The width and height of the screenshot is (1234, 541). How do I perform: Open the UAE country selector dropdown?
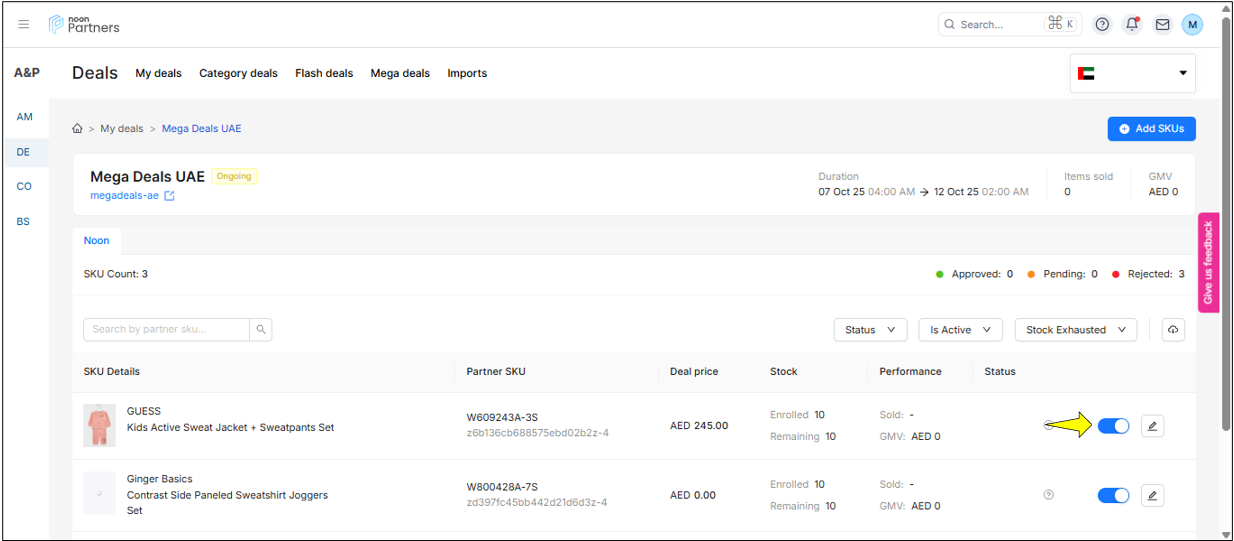click(x=1132, y=73)
